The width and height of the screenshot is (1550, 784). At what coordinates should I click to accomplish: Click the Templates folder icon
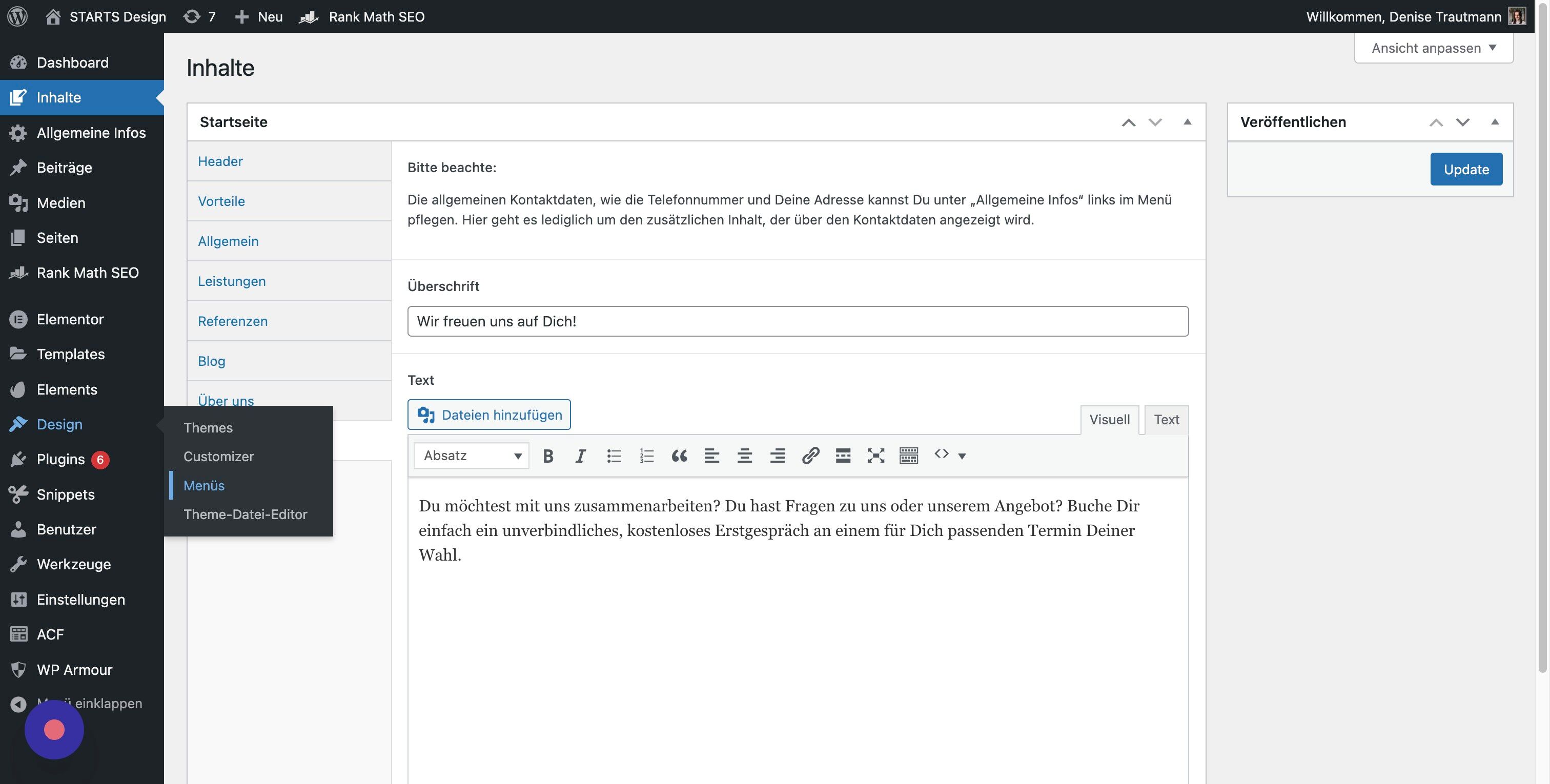(x=18, y=354)
